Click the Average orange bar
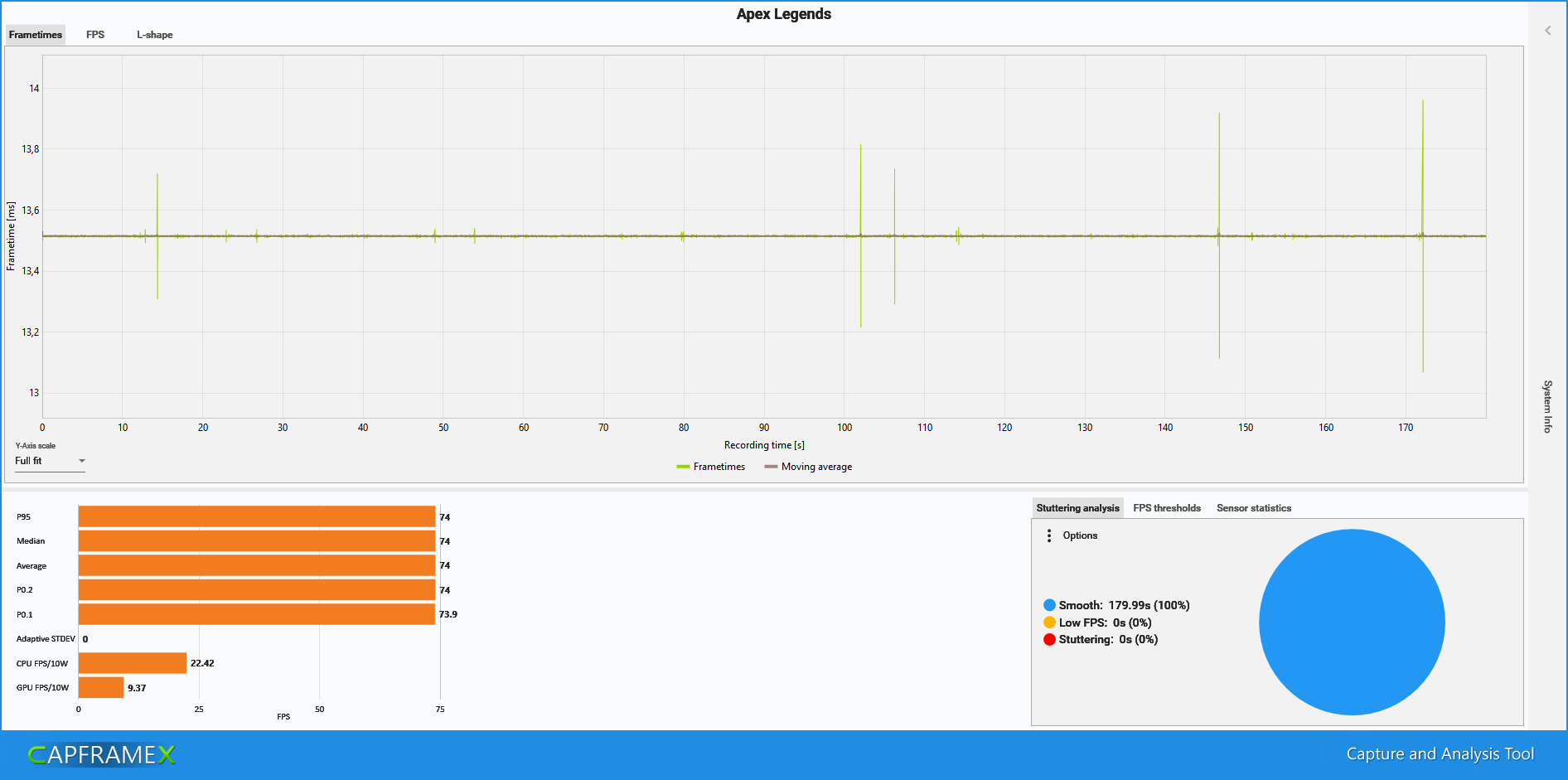Screen dimensions: 1568x780 tap(257, 565)
